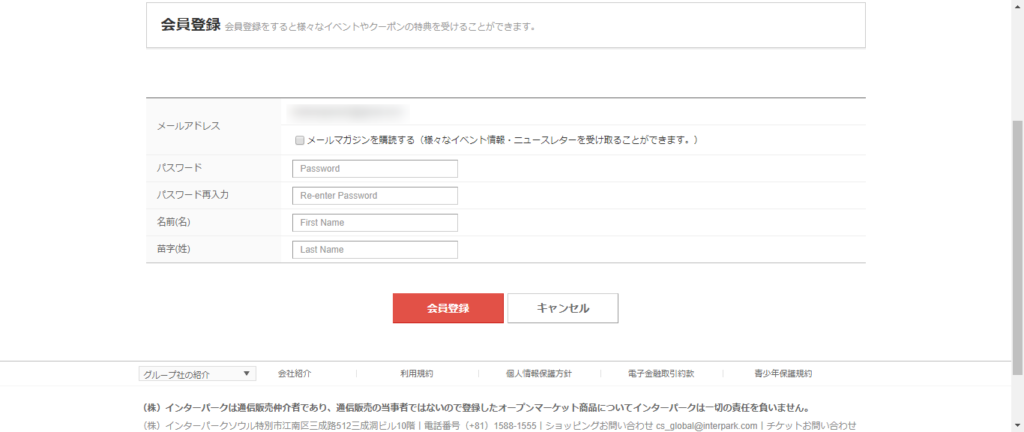
Task: Select the Last Name input field
Action: (374, 250)
